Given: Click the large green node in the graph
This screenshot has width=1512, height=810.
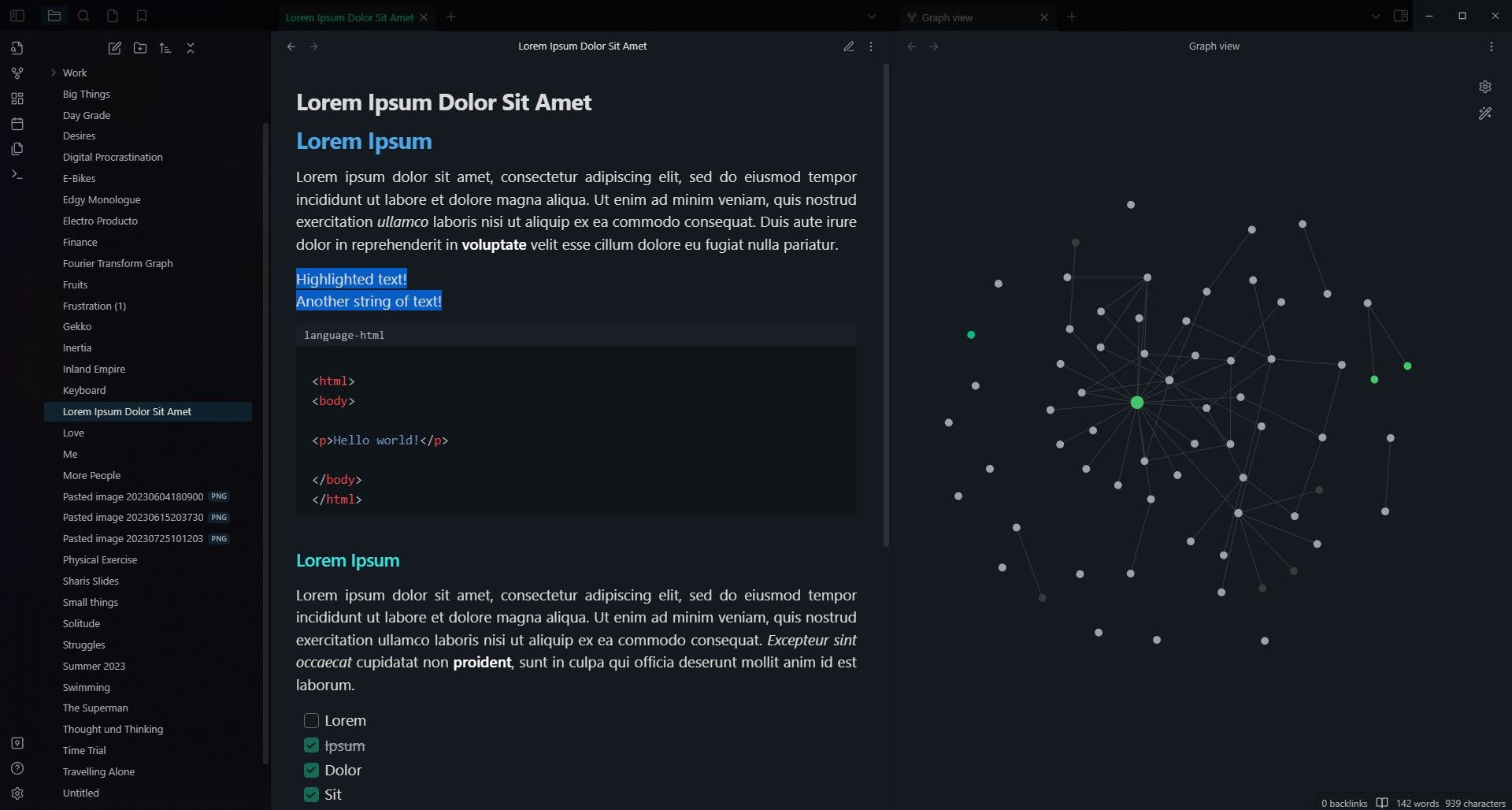Looking at the screenshot, I should pyautogui.click(x=1136, y=403).
